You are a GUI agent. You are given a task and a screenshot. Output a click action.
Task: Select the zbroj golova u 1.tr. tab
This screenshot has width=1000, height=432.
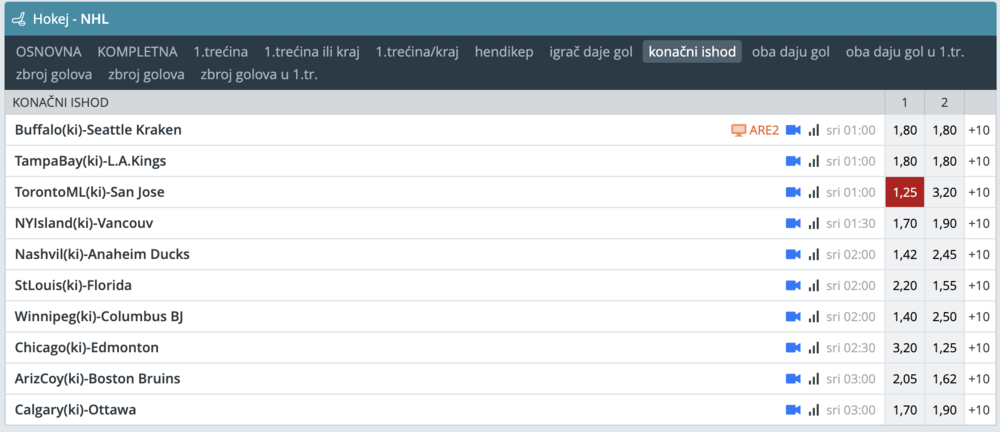tap(259, 75)
